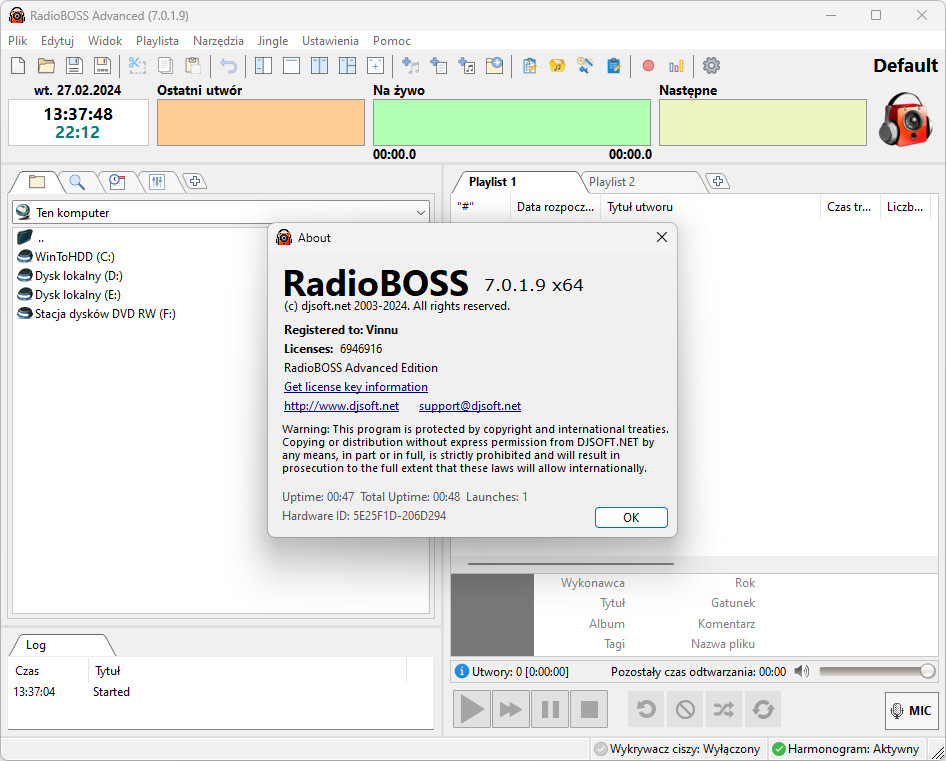Open the Plik menu
The width and height of the screenshot is (946, 761).
pyautogui.click(x=17, y=40)
